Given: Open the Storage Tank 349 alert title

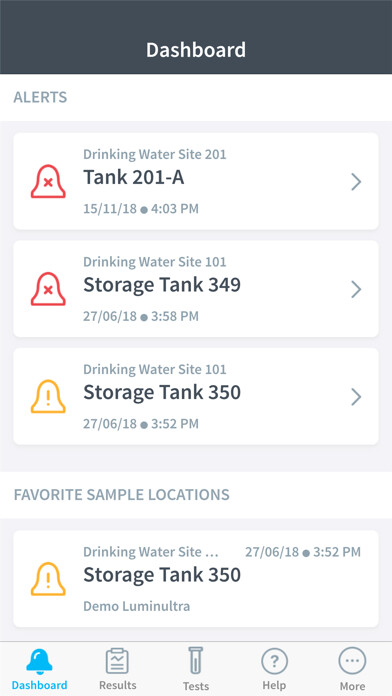Looking at the screenshot, I should click(162, 285).
